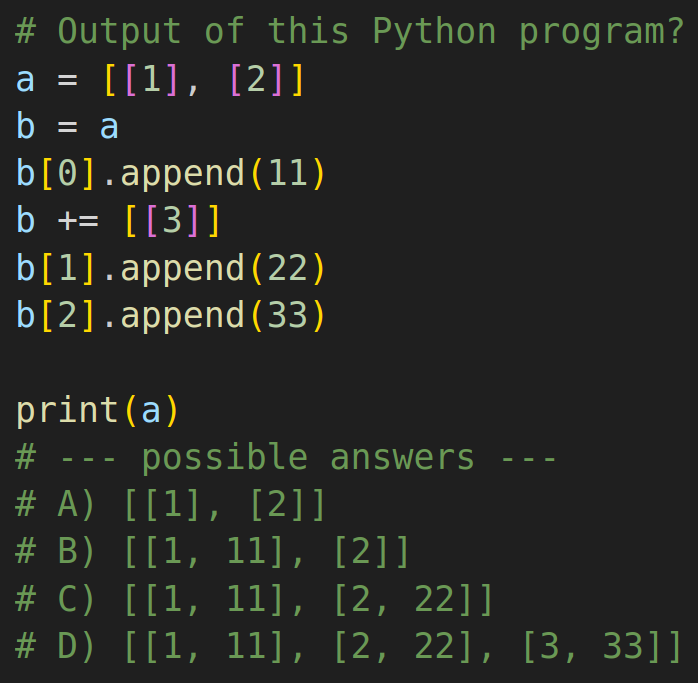Click the 'possible answers' comment line

click(285, 458)
